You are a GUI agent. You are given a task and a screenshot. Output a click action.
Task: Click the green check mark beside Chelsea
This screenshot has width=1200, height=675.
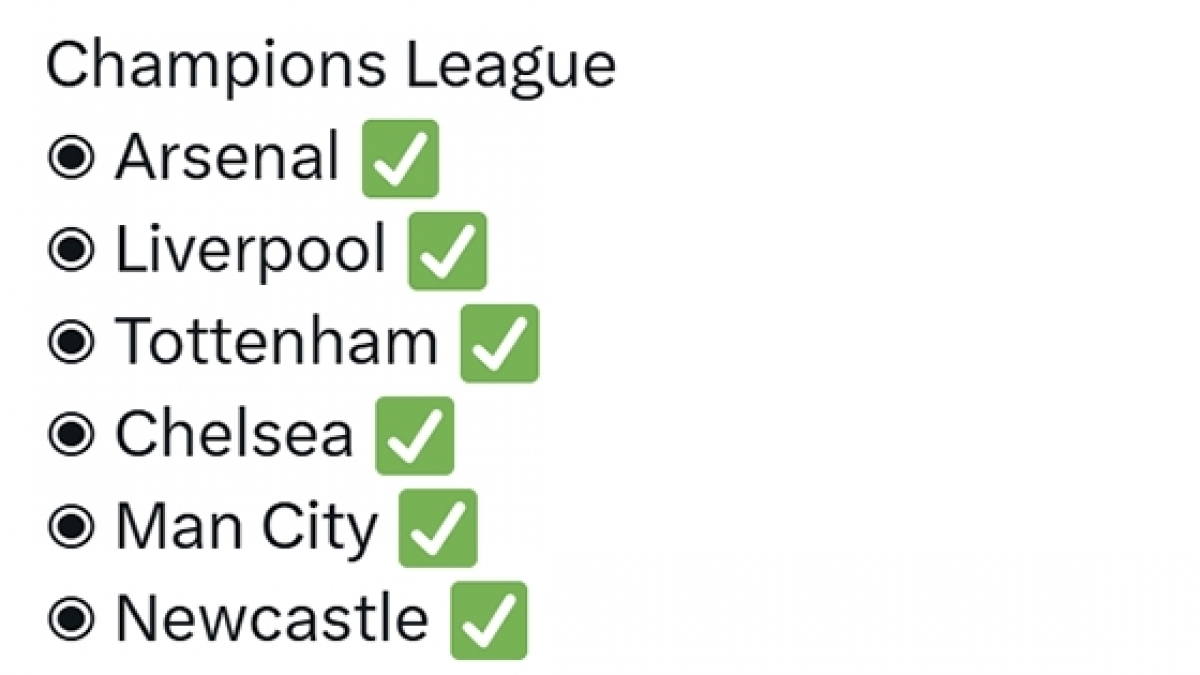(414, 435)
